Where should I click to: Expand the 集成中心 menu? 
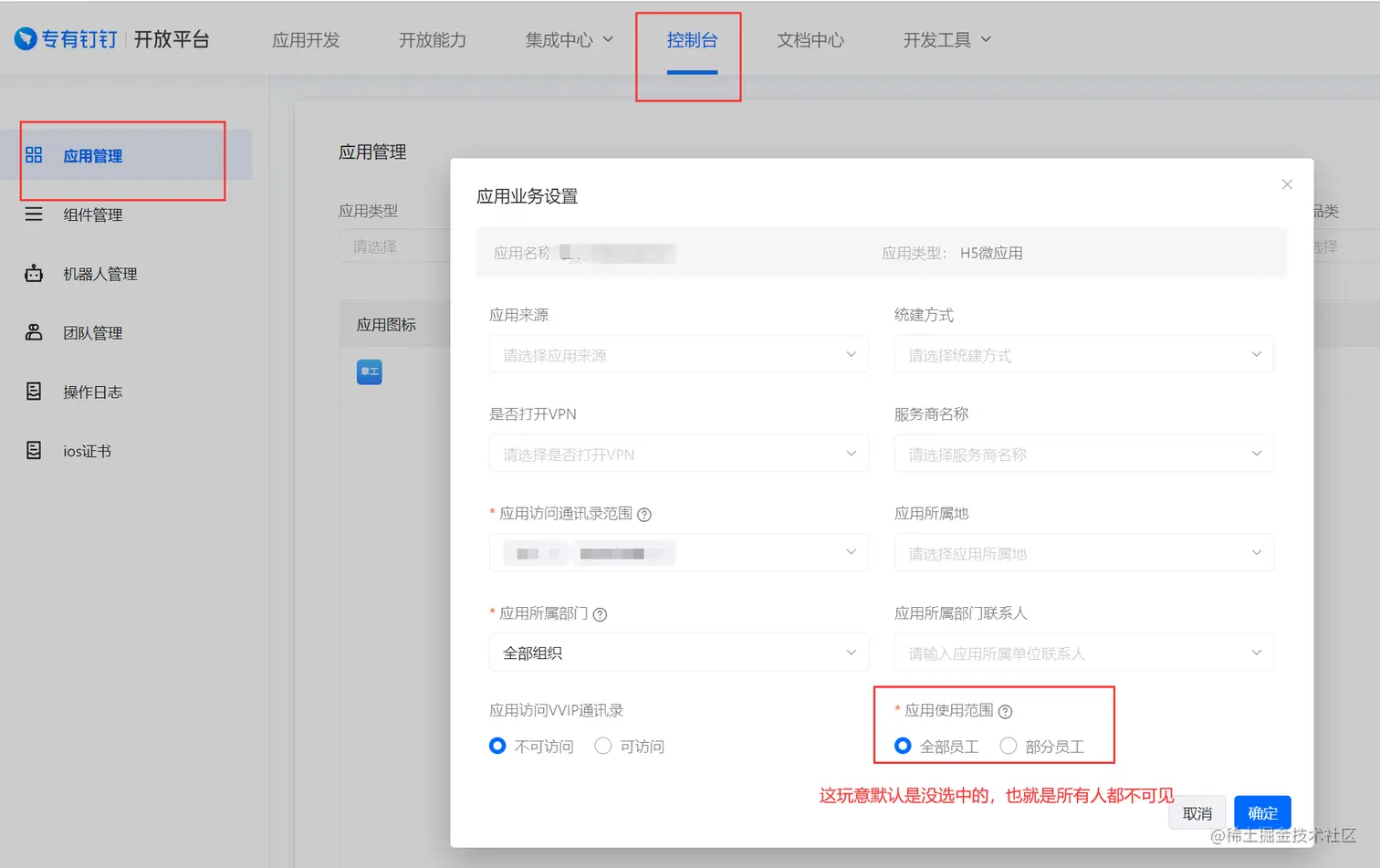[570, 39]
